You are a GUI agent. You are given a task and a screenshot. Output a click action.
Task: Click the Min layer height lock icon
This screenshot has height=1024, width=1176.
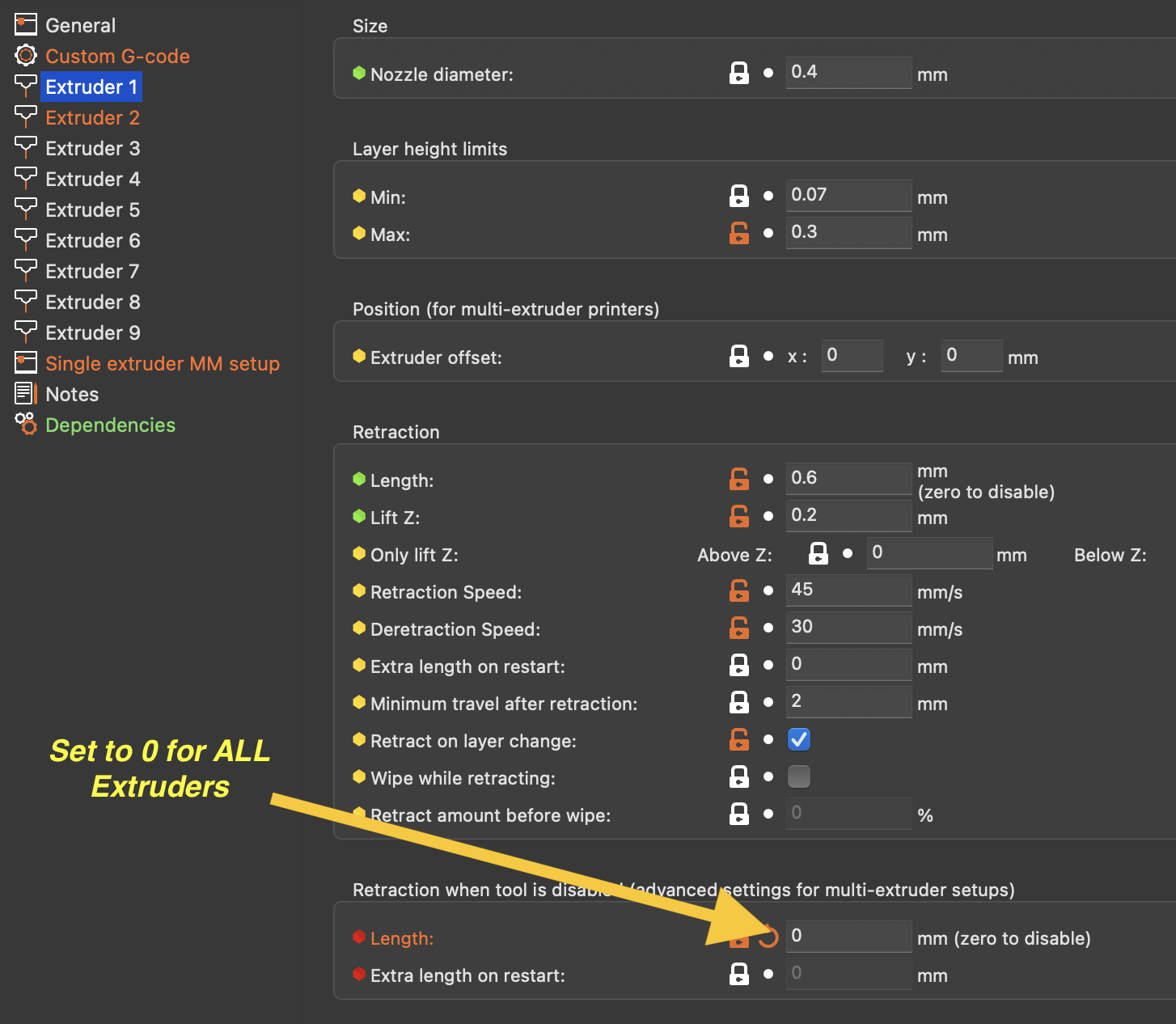pyautogui.click(x=739, y=196)
